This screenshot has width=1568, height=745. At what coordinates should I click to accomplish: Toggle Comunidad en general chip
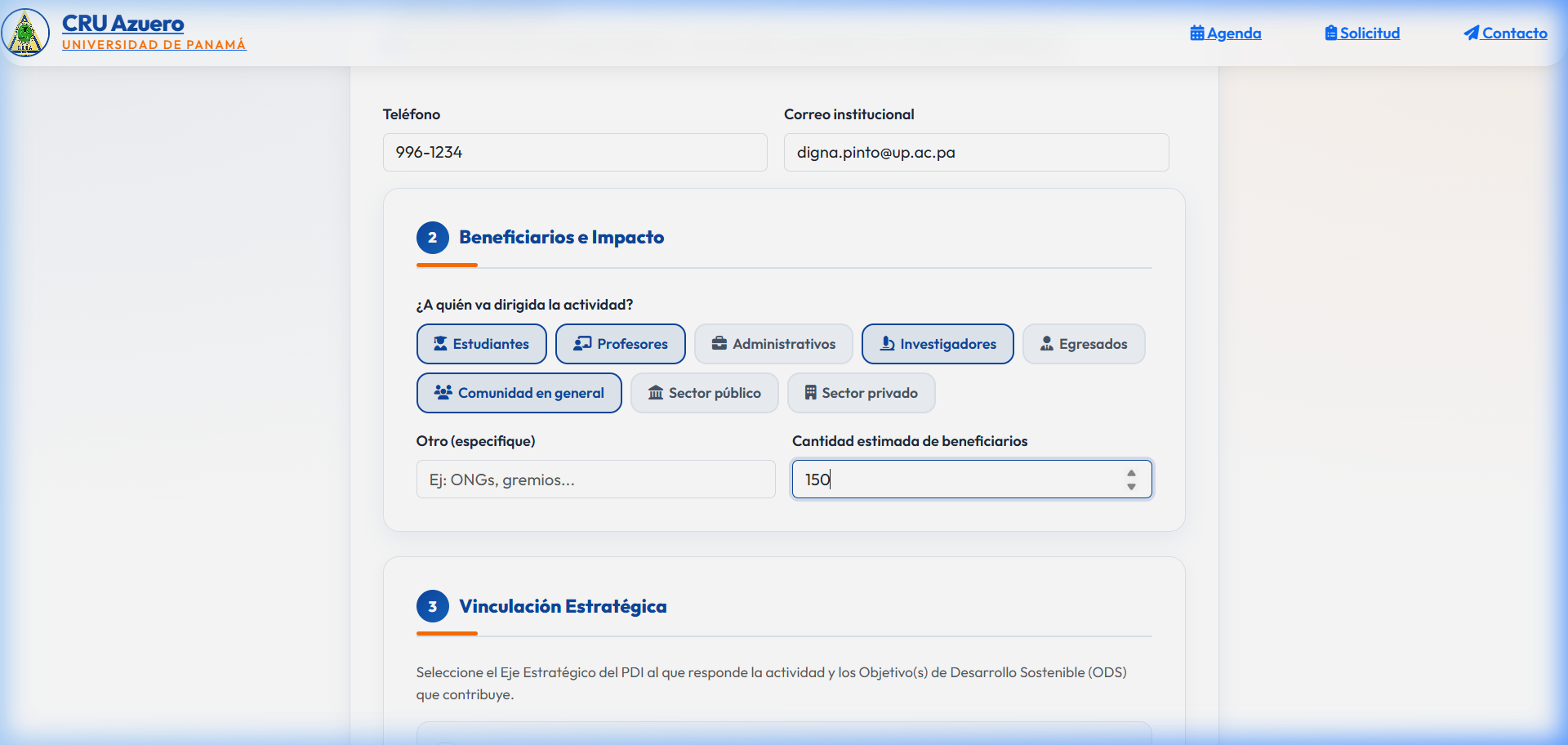(x=519, y=393)
